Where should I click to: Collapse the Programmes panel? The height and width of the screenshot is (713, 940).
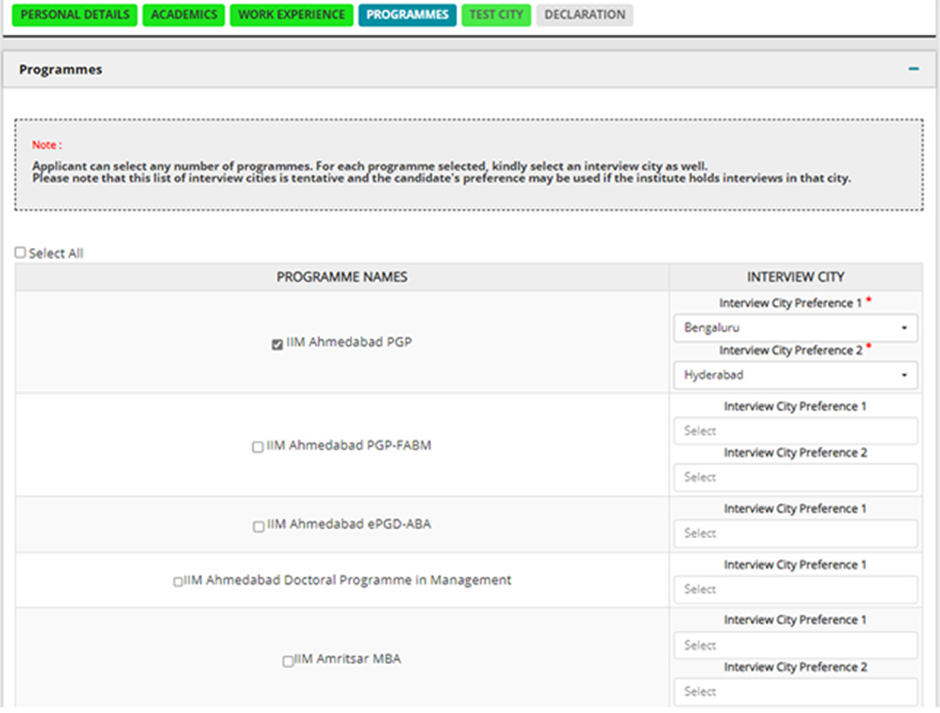click(912, 69)
